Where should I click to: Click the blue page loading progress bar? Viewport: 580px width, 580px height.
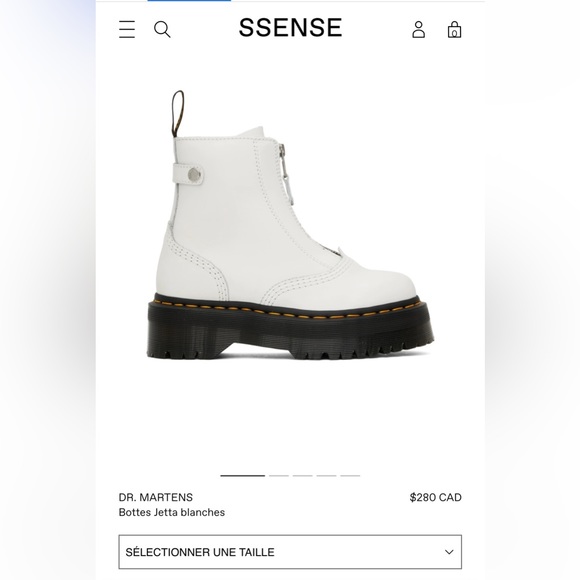click(189, 1)
